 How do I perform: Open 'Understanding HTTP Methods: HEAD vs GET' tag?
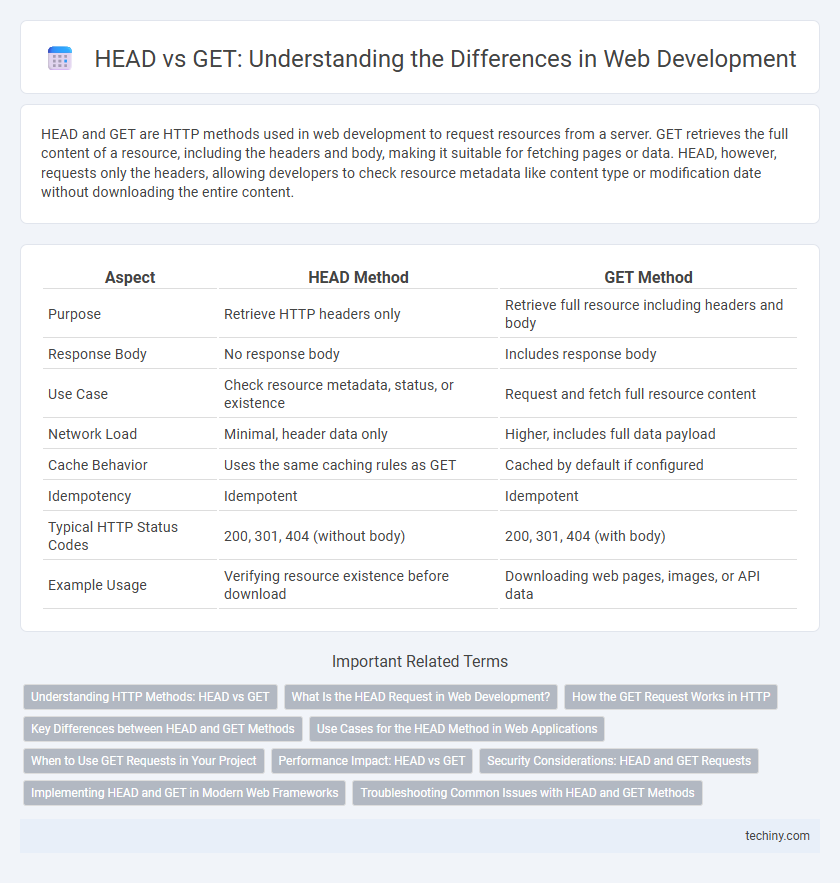point(150,697)
